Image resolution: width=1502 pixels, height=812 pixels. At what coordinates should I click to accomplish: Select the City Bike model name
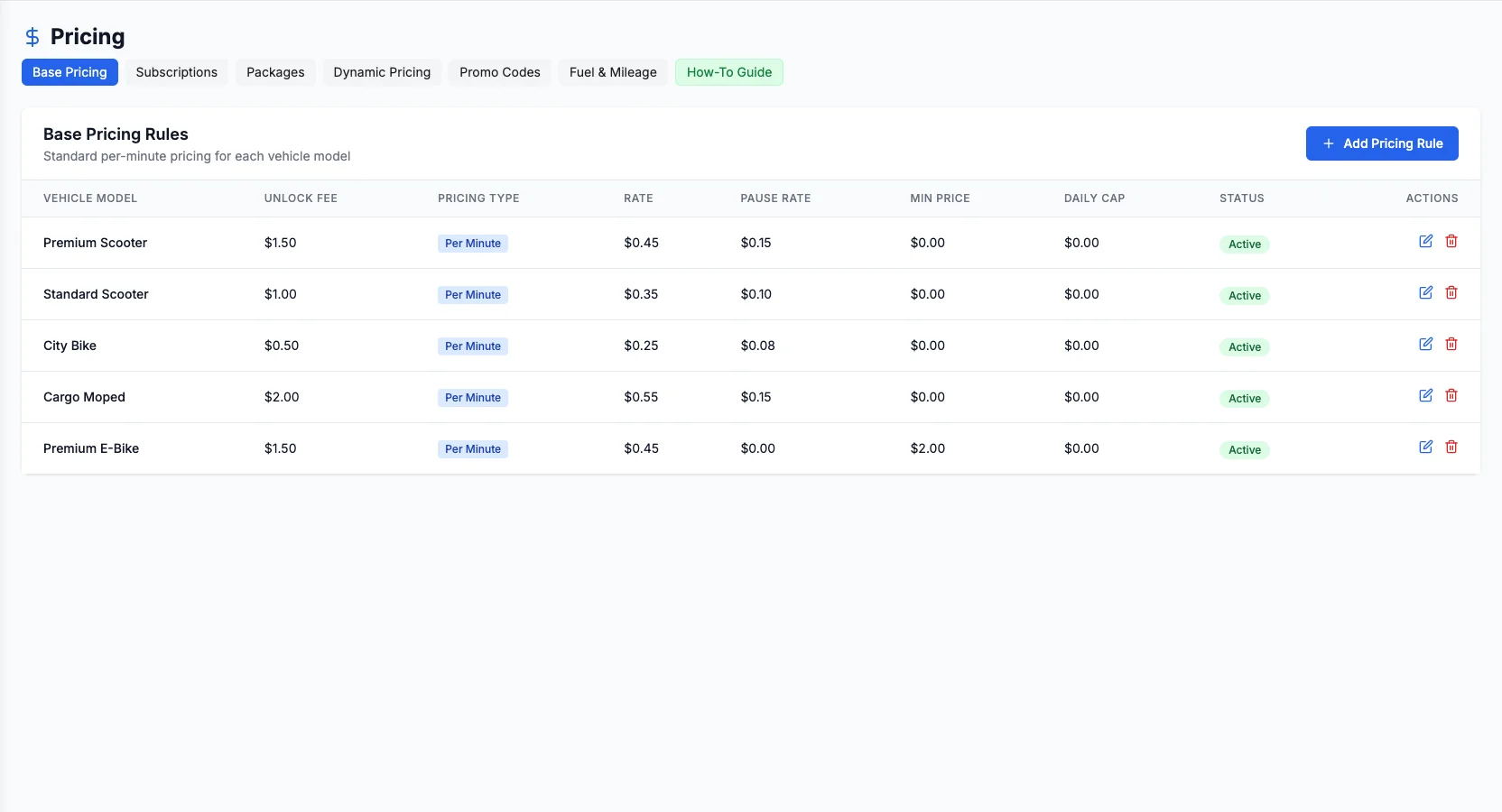[70, 346]
